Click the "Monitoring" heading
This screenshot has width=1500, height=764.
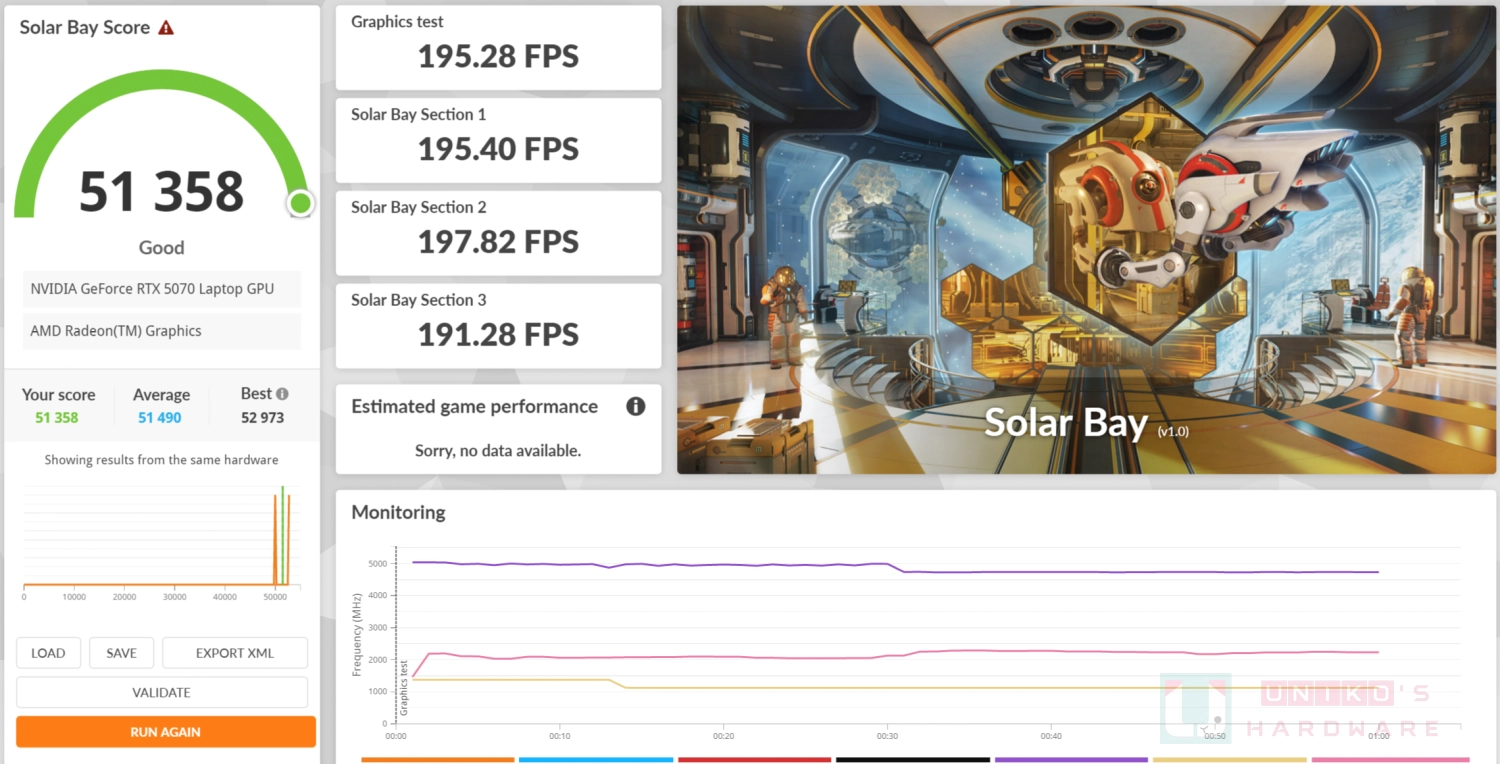398,512
